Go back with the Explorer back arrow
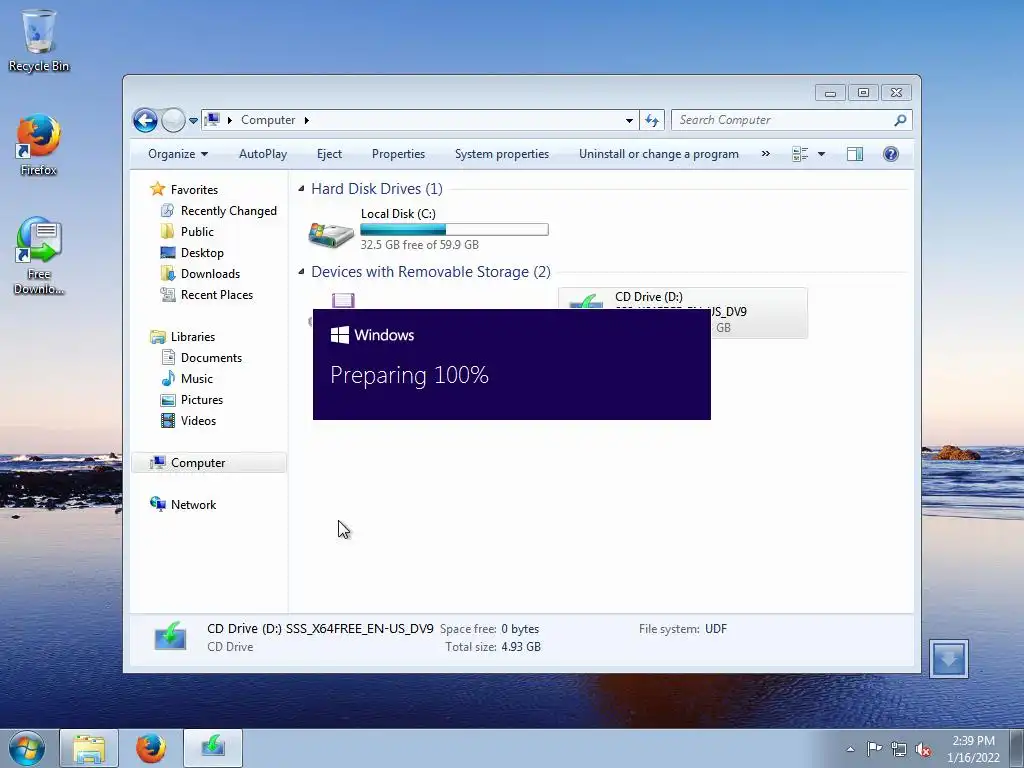Viewport: 1024px width, 768px height. [x=145, y=120]
